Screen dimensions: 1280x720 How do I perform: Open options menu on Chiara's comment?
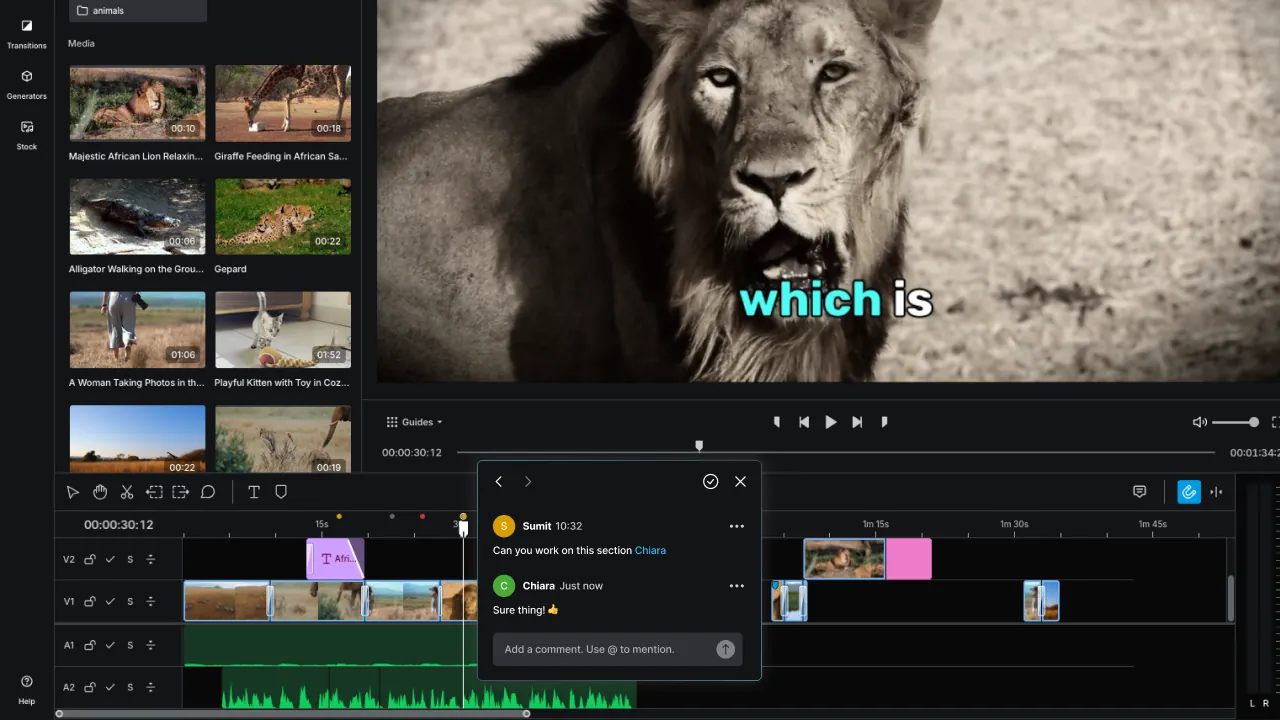coord(737,586)
